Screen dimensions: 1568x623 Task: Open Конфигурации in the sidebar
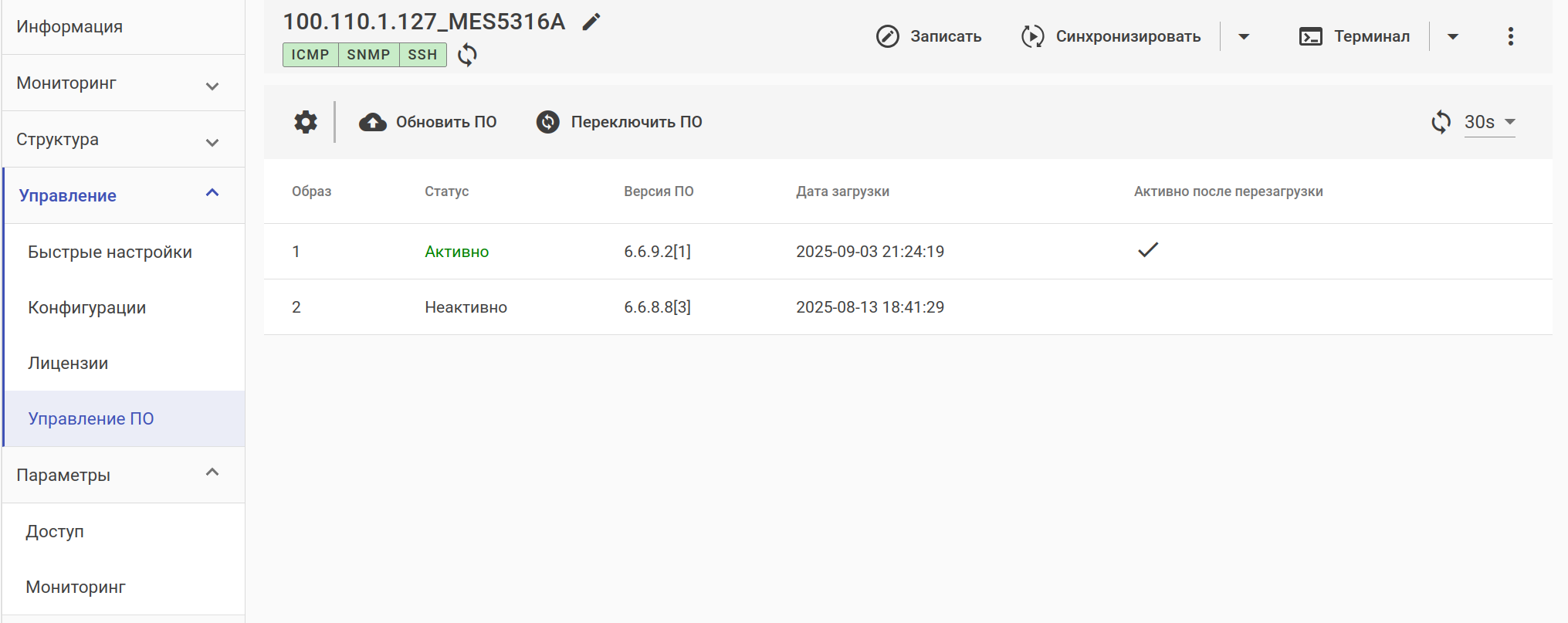[x=87, y=307]
